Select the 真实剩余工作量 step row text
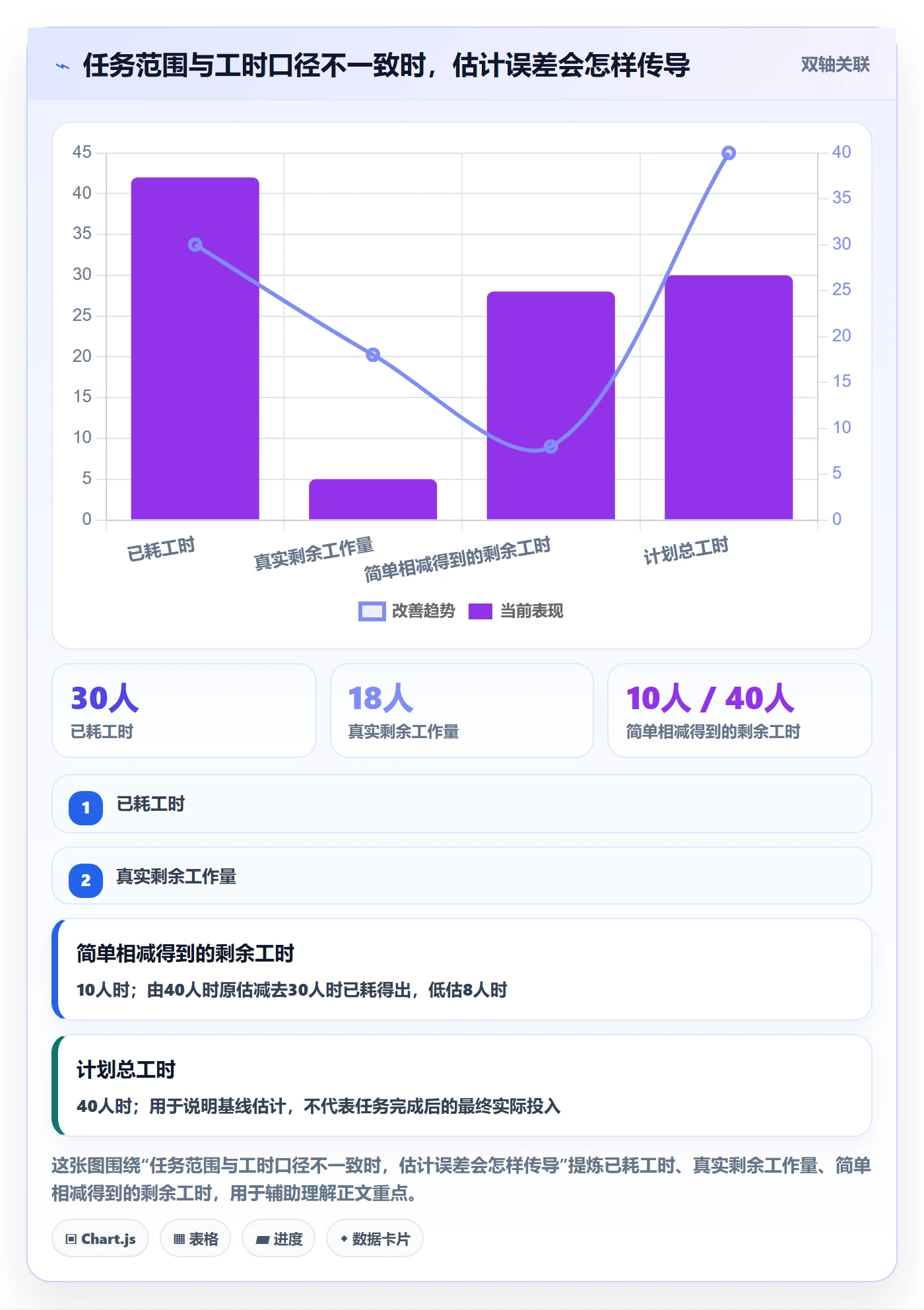 tap(176, 877)
